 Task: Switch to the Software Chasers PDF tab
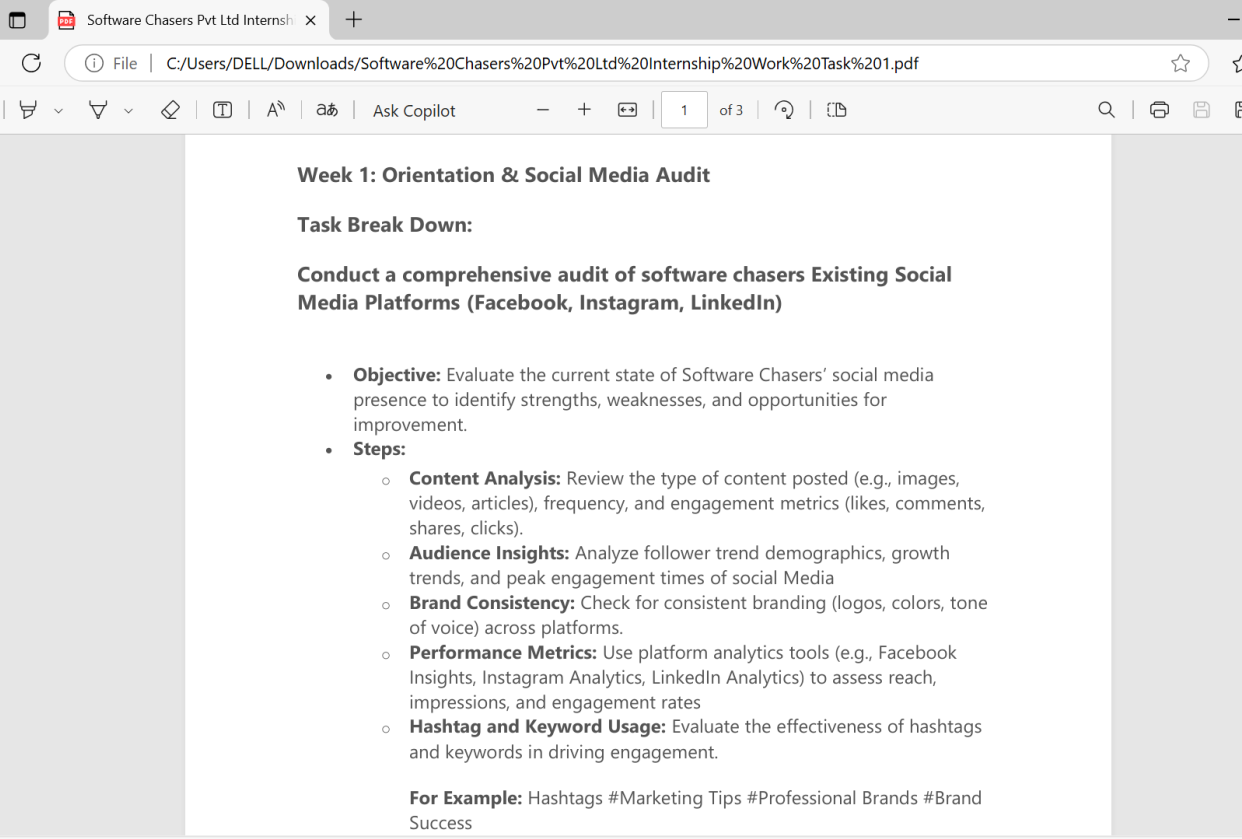tap(188, 20)
